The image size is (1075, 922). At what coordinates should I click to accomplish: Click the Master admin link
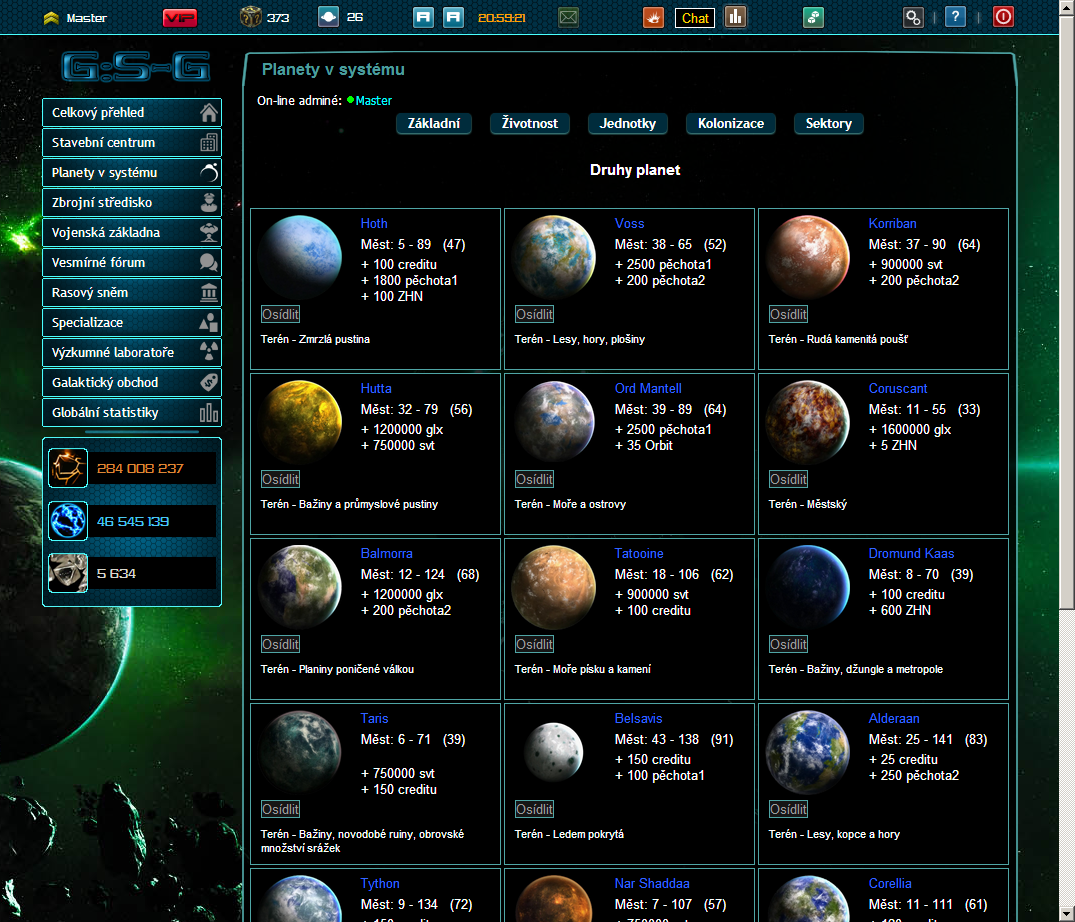click(x=374, y=101)
